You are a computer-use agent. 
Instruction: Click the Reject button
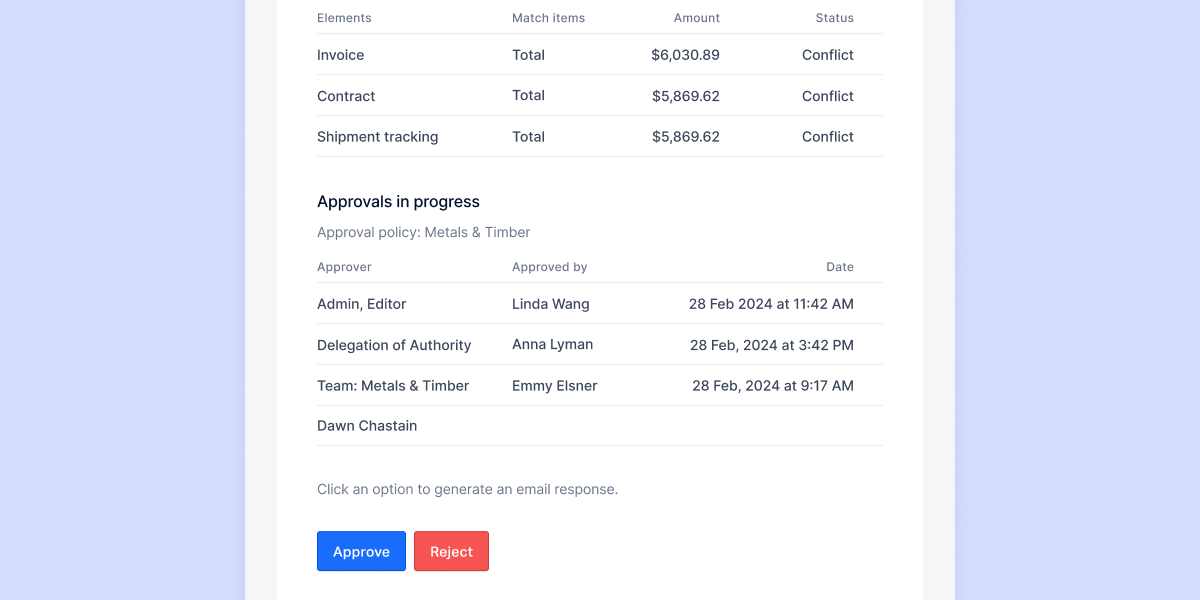[451, 551]
